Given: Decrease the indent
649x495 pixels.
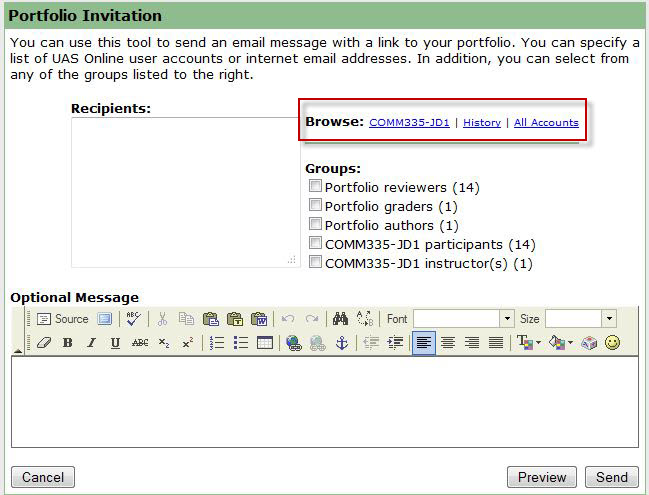Looking at the screenshot, I should (371, 343).
